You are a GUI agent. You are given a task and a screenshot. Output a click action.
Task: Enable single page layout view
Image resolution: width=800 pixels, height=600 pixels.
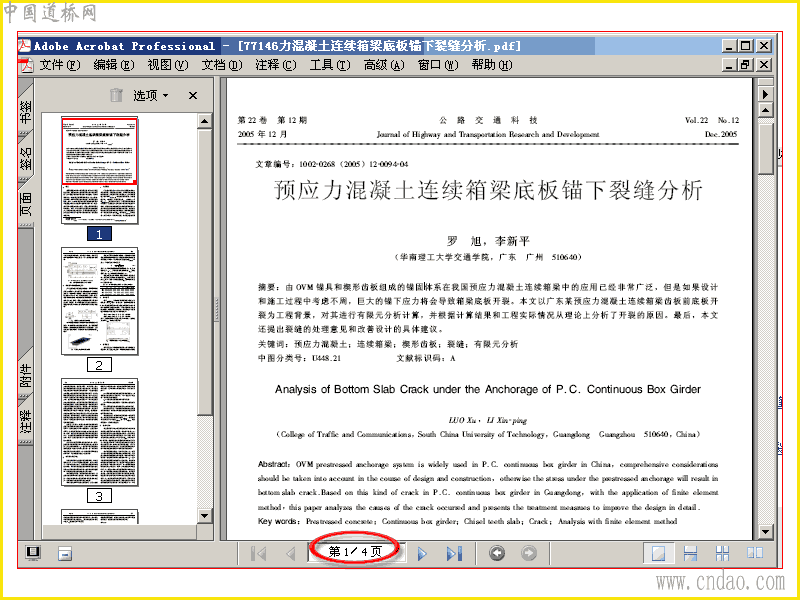click(x=658, y=553)
